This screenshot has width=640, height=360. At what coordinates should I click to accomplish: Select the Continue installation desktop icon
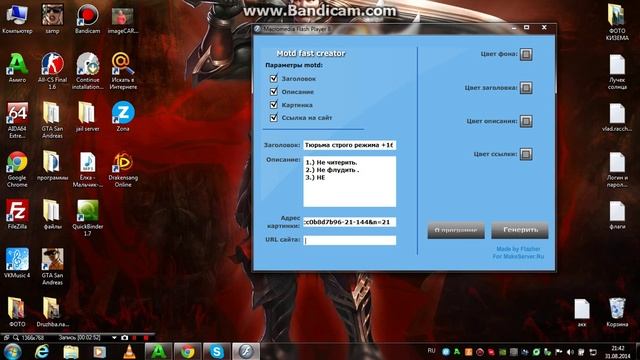pyautogui.click(x=87, y=71)
